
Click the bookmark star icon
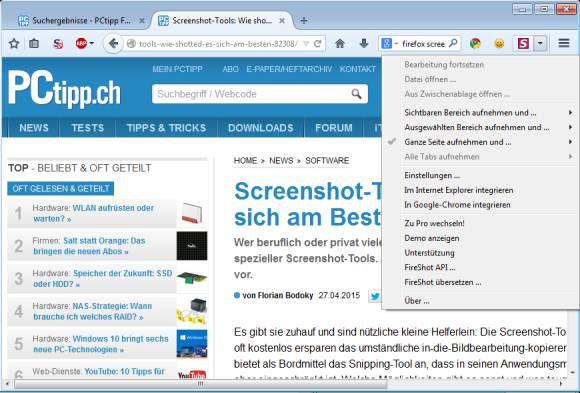(x=14, y=44)
